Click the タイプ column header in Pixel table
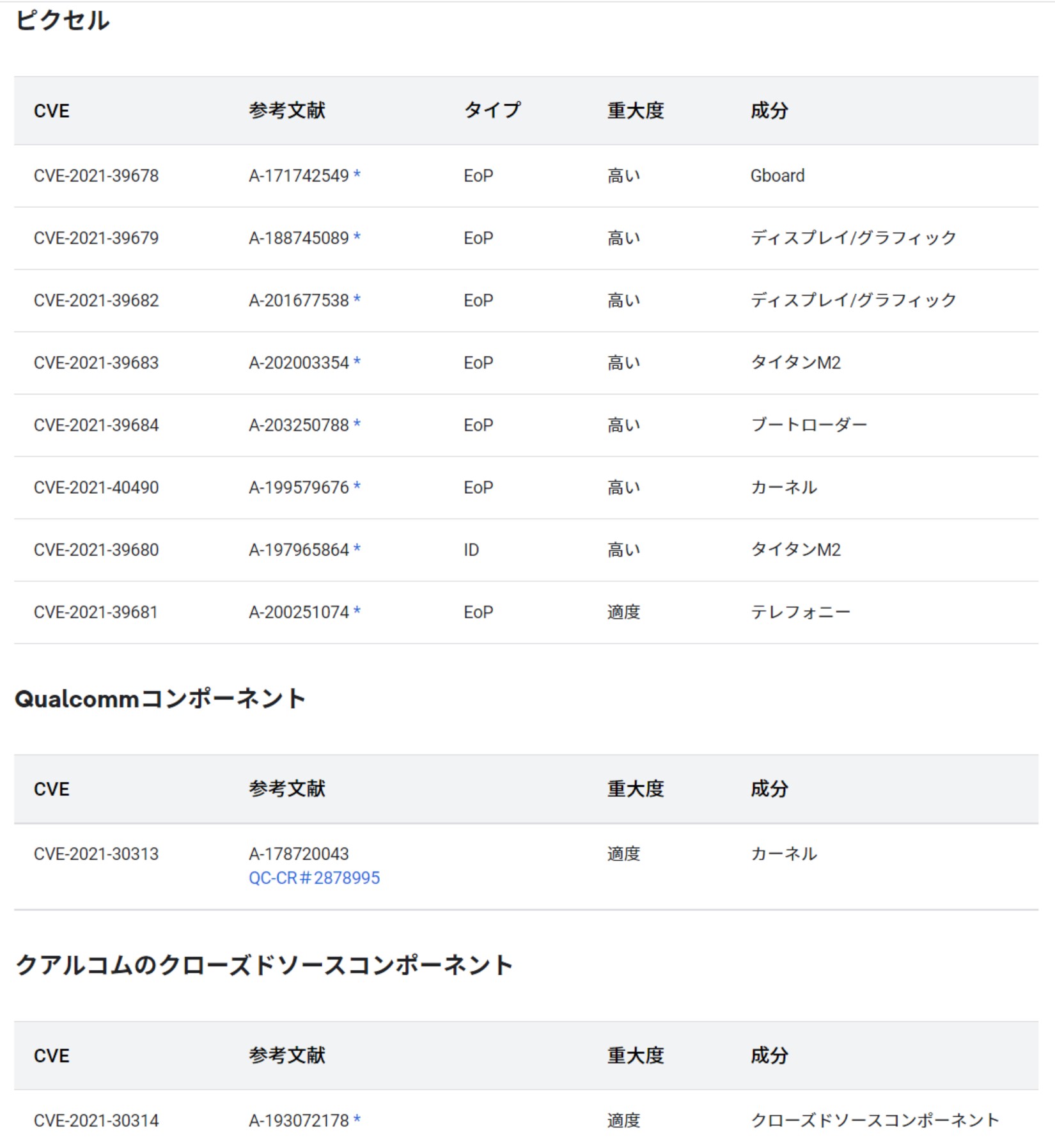 coord(492,110)
